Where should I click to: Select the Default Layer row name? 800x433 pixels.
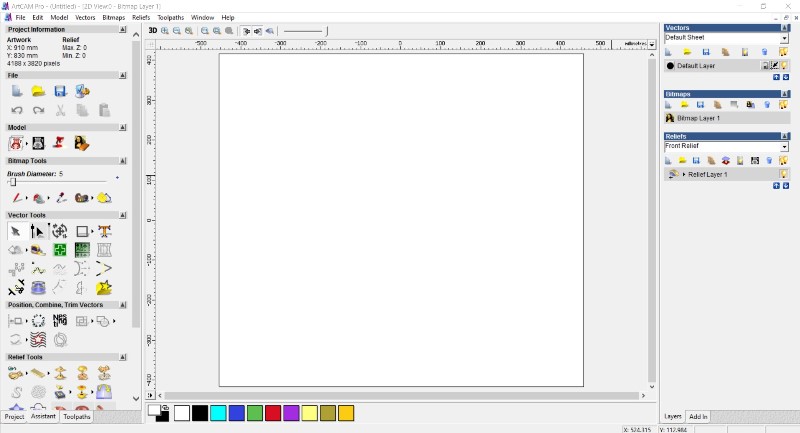(696, 66)
